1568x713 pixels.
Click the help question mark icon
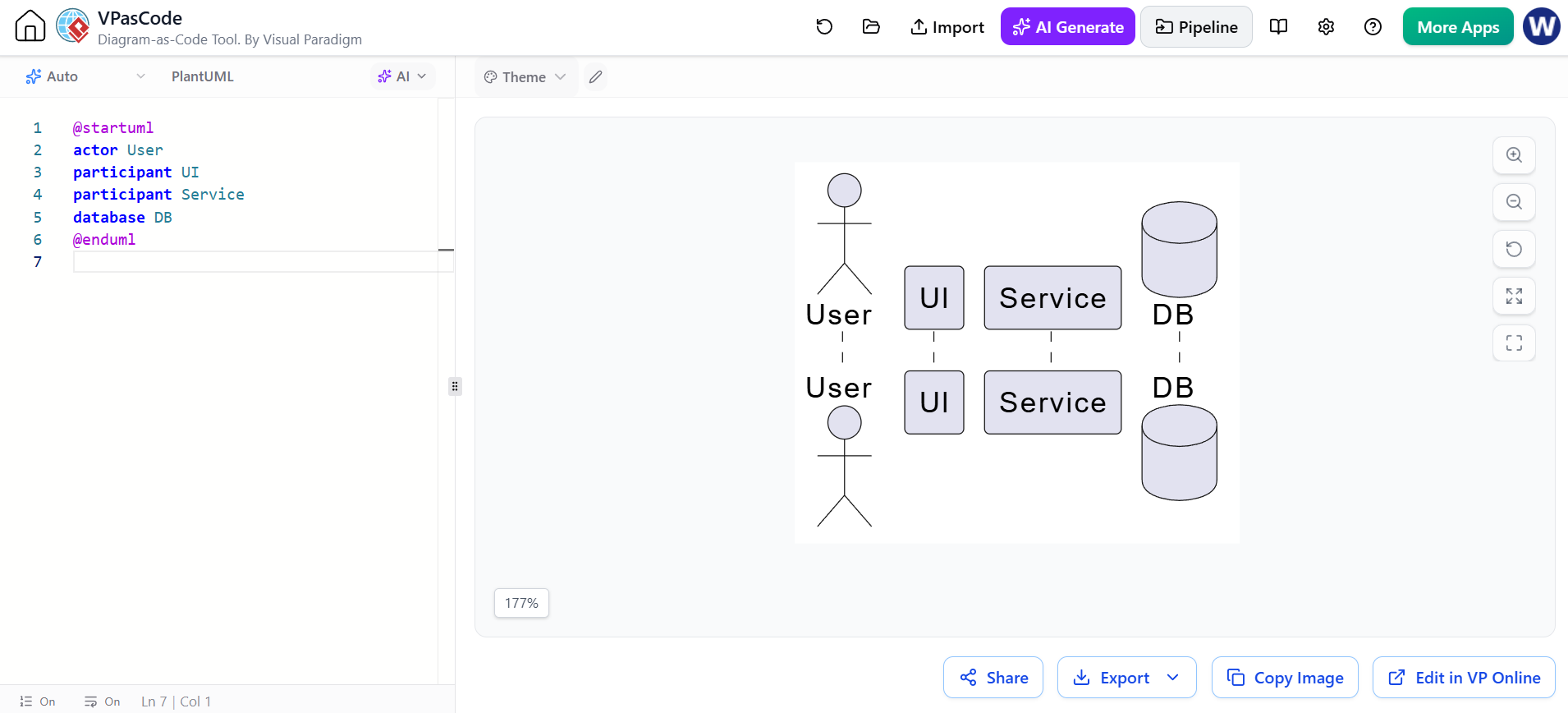(x=1373, y=27)
